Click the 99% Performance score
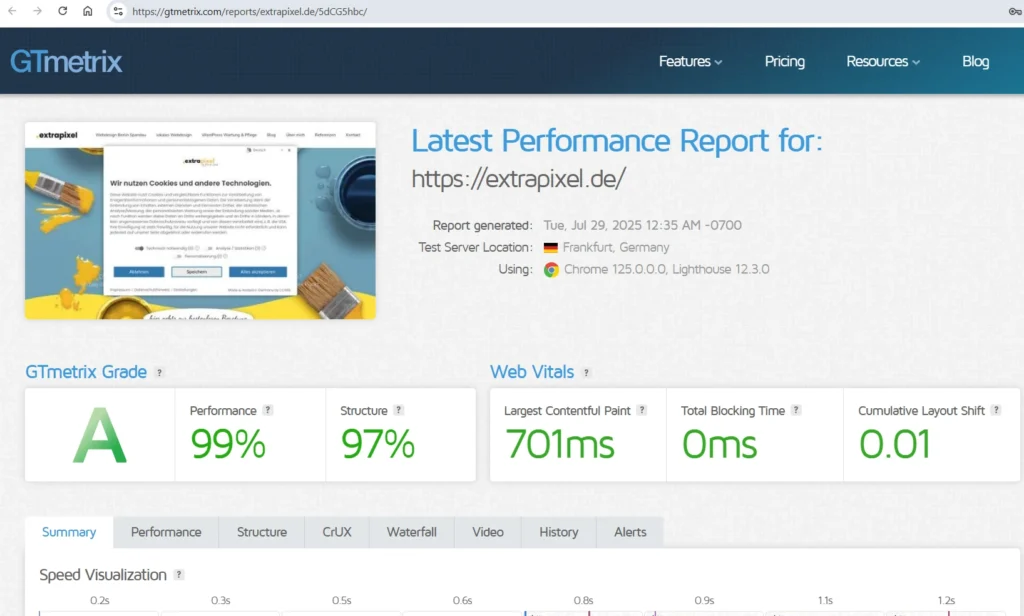 tap(228, 444)
